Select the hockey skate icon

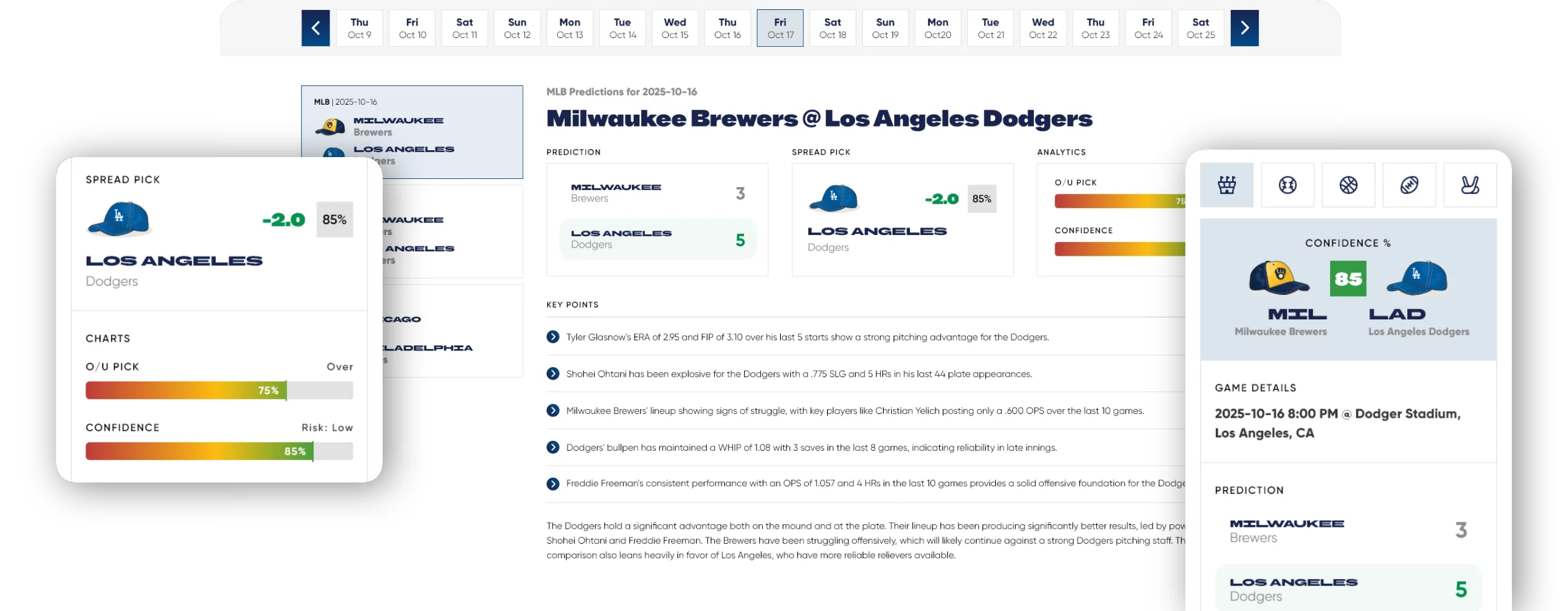(1470, 185)
